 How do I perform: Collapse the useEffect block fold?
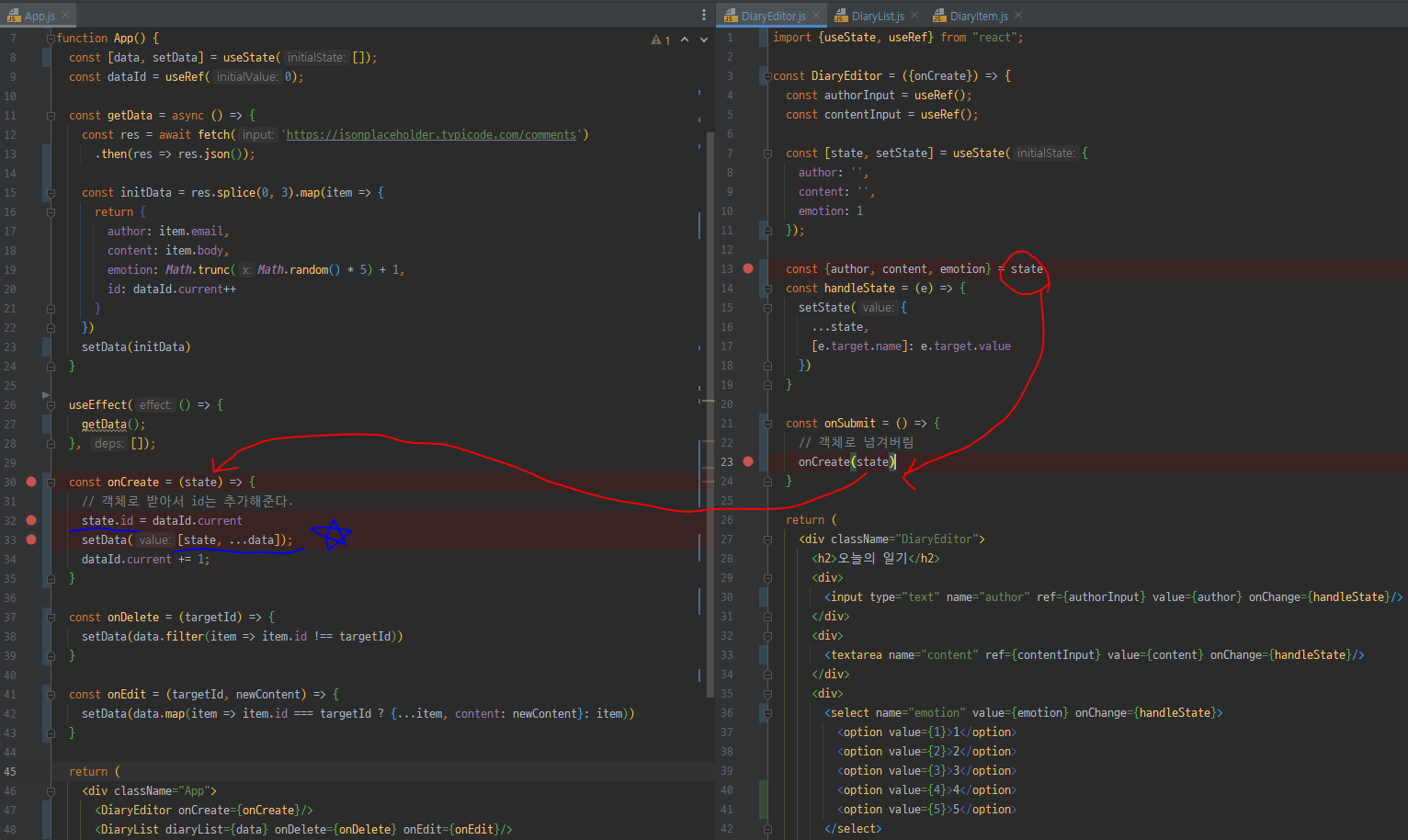[51, 405]
